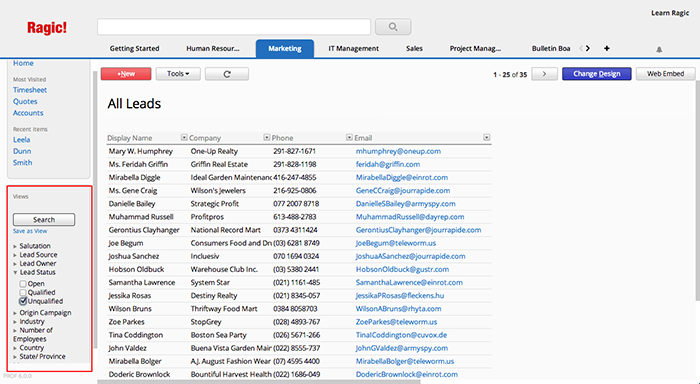Show more tabs with right arrow
Image resolution: width=700 pixels, height=384 pixels.
(x=588, y=48)
